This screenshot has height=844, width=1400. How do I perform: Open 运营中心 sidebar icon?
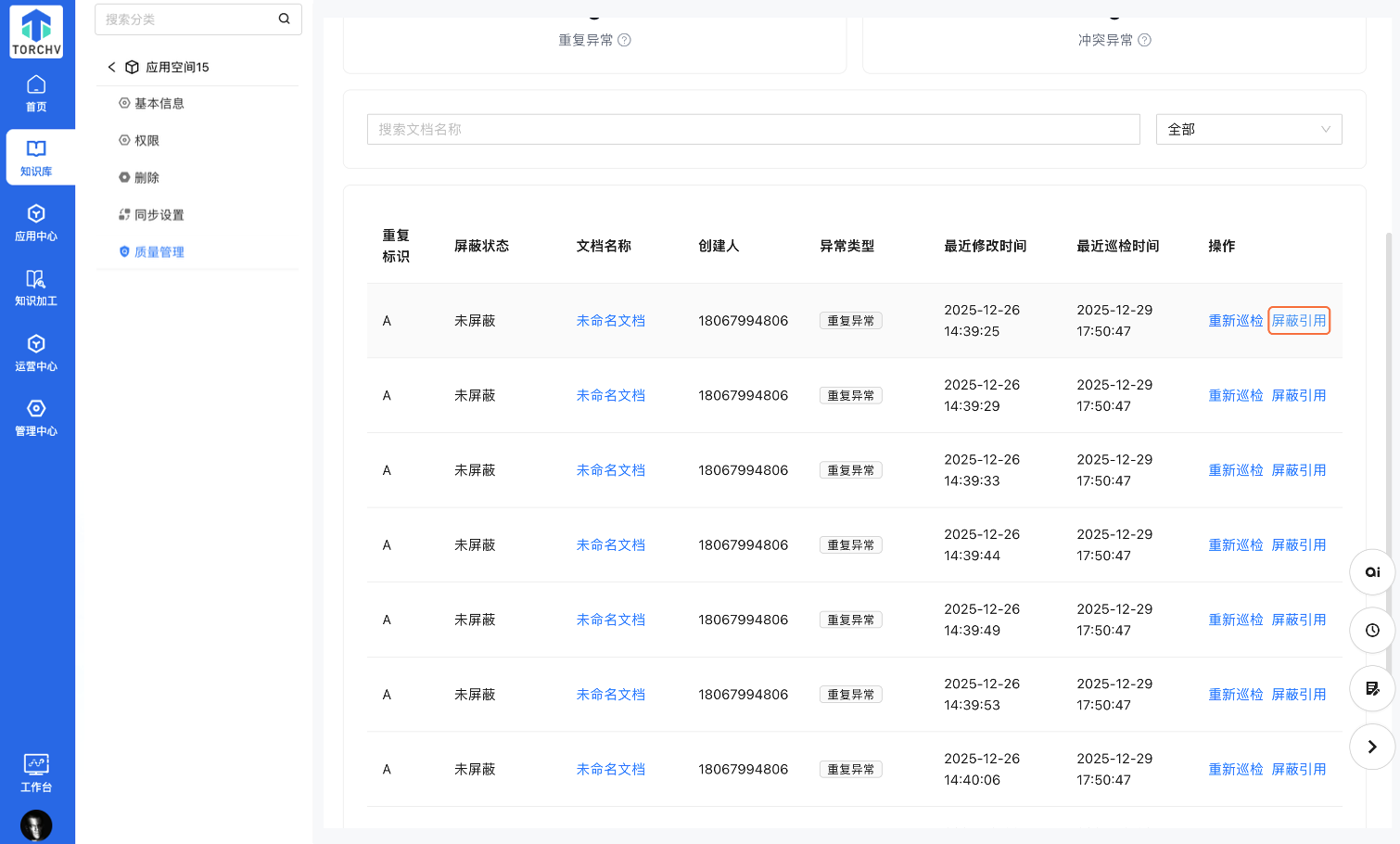pyautogui.click(x=36, y=352)
